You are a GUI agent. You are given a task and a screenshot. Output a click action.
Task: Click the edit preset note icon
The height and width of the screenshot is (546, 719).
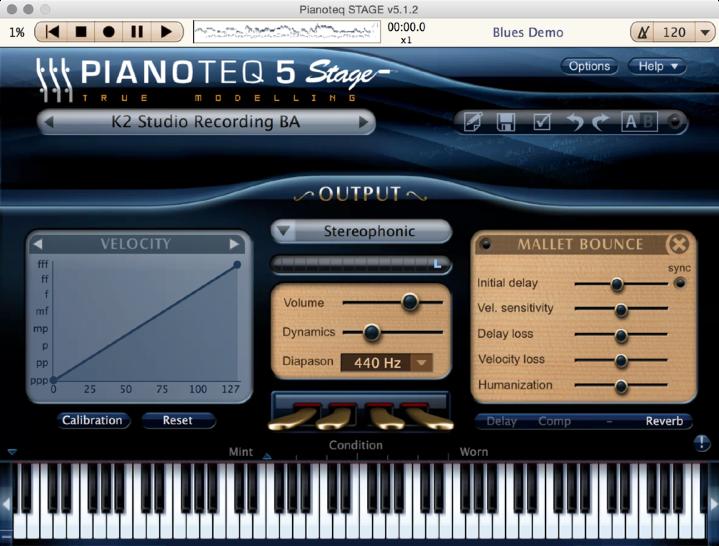[473, 122]
